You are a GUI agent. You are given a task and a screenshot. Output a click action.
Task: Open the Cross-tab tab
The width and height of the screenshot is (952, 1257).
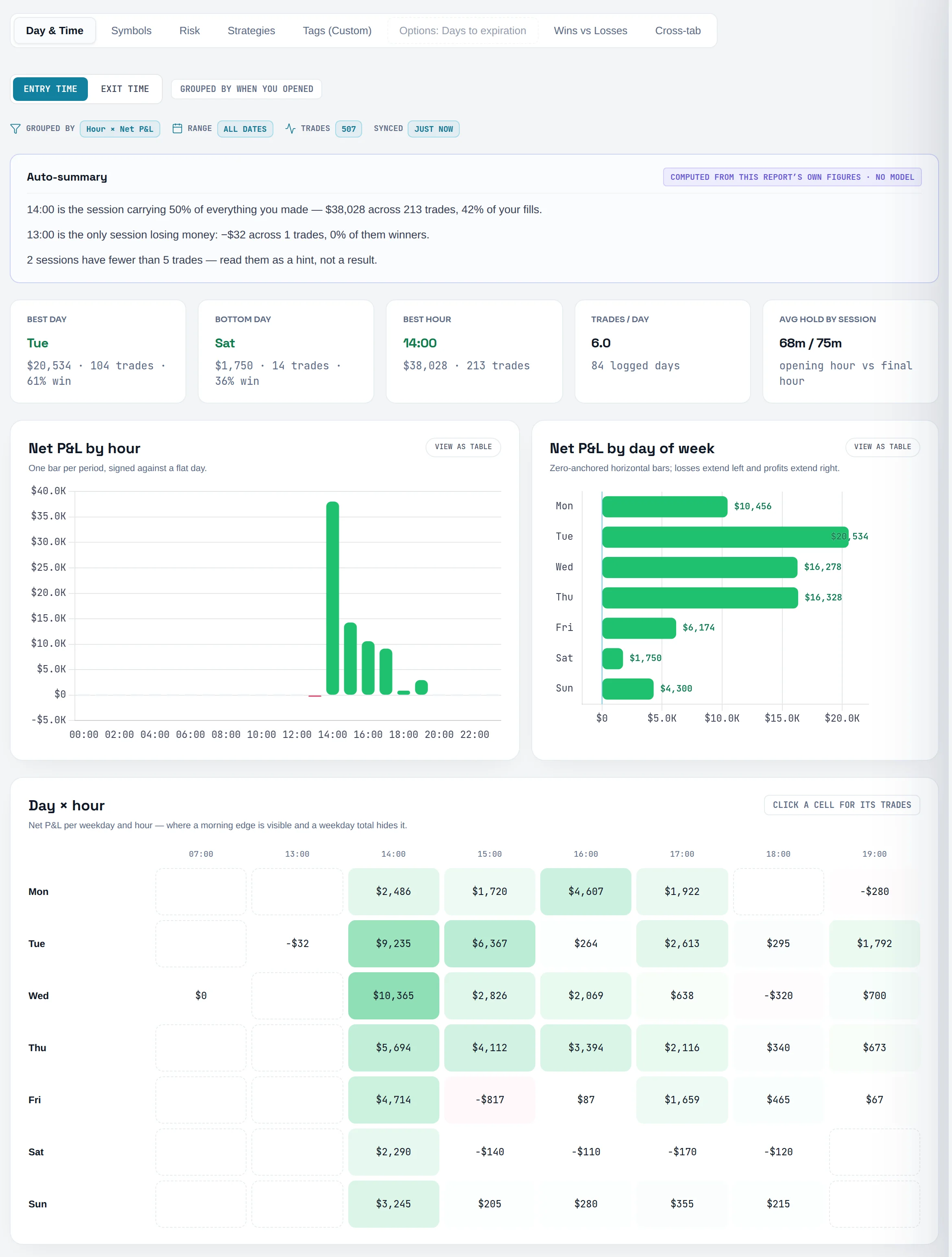click(x=677, y=31)
